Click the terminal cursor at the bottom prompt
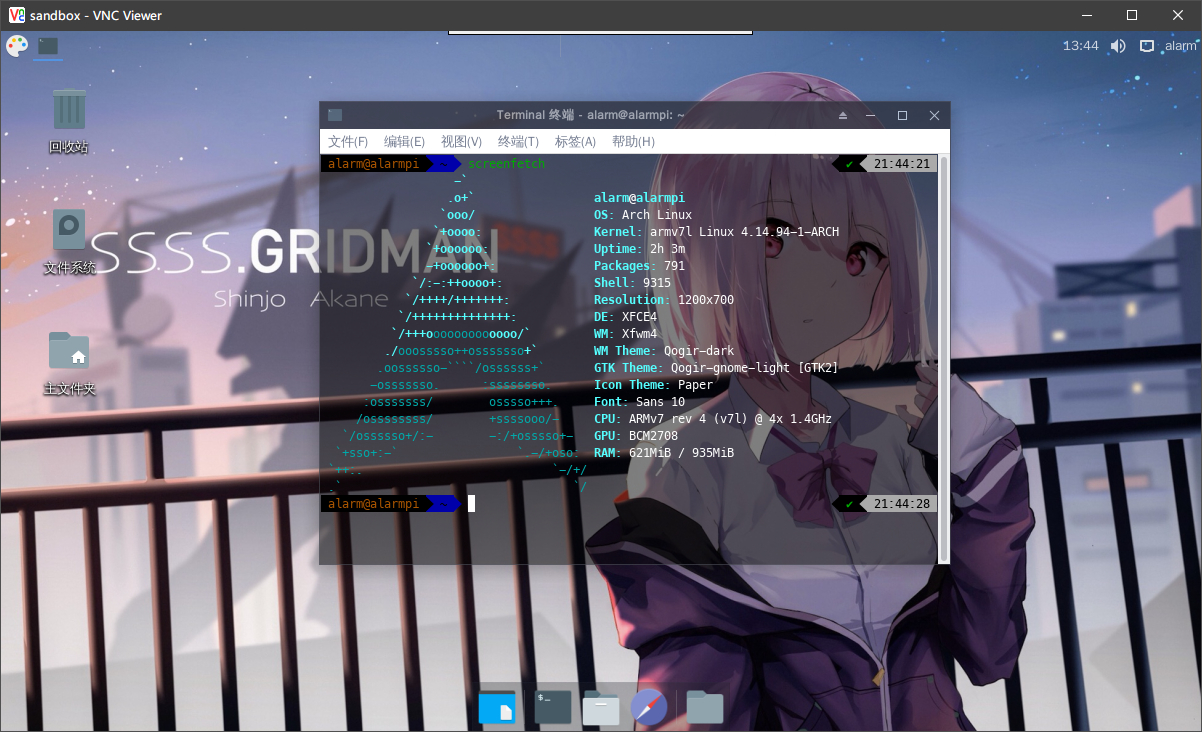 click(x=471, y=504)
